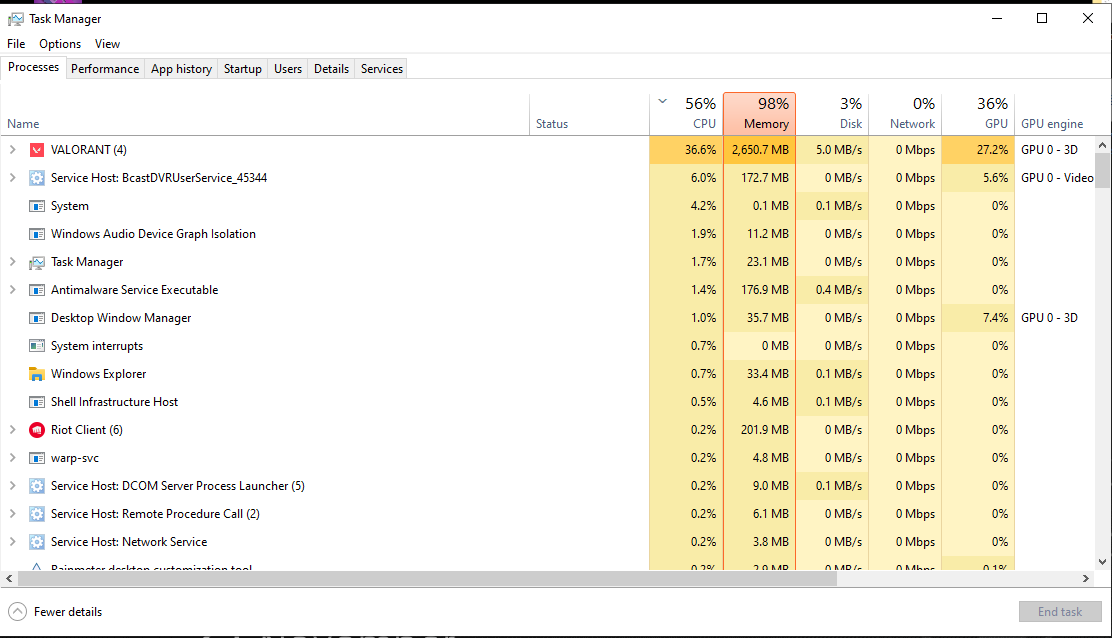
Task: Click the Antimalware Service Executable icon
Action: coord(37,290)
